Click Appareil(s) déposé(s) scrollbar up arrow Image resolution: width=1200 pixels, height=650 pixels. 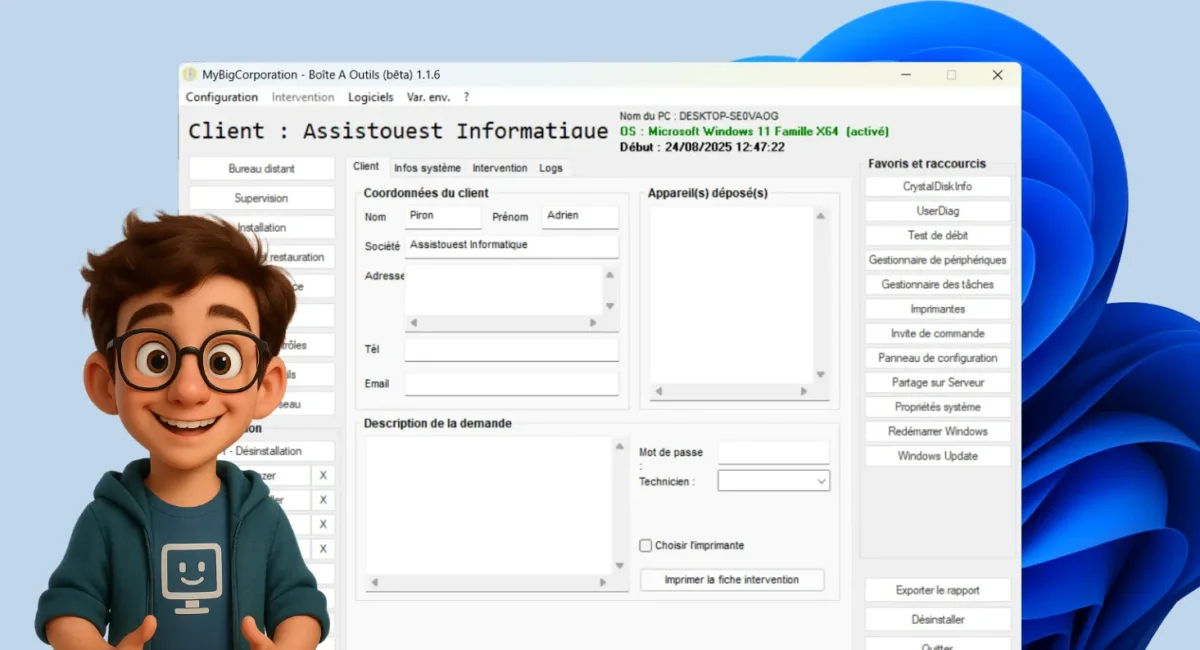[x=821, y=215]
